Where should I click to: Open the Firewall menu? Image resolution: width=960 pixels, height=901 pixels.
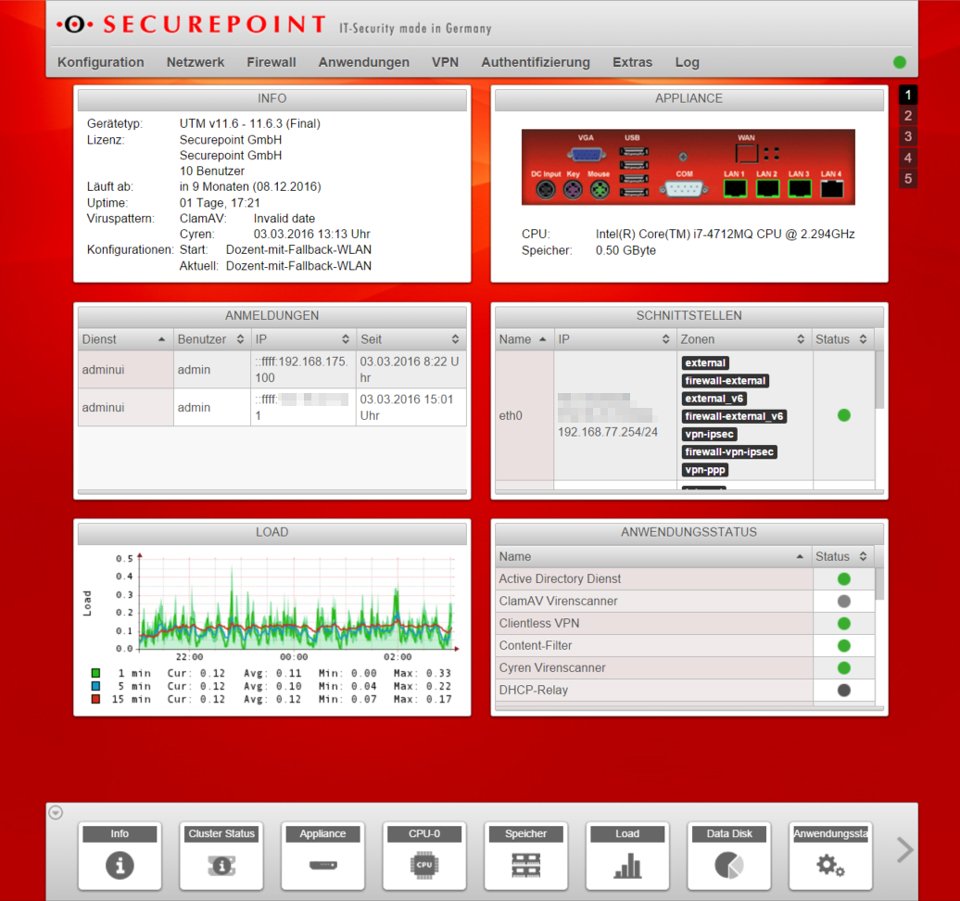[x=271, y=62]
